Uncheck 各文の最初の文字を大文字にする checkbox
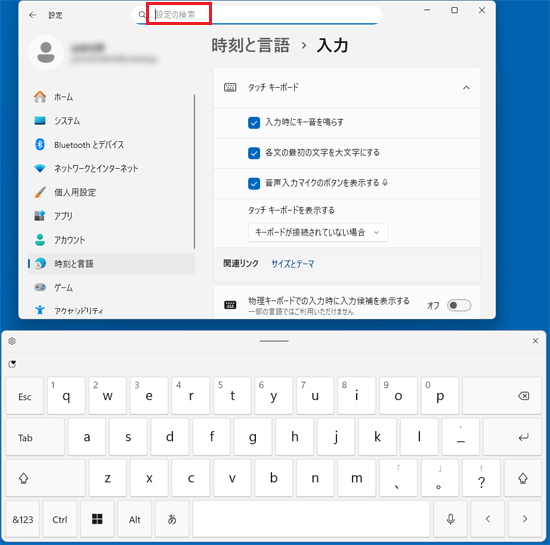 click(x=254, y=153)
